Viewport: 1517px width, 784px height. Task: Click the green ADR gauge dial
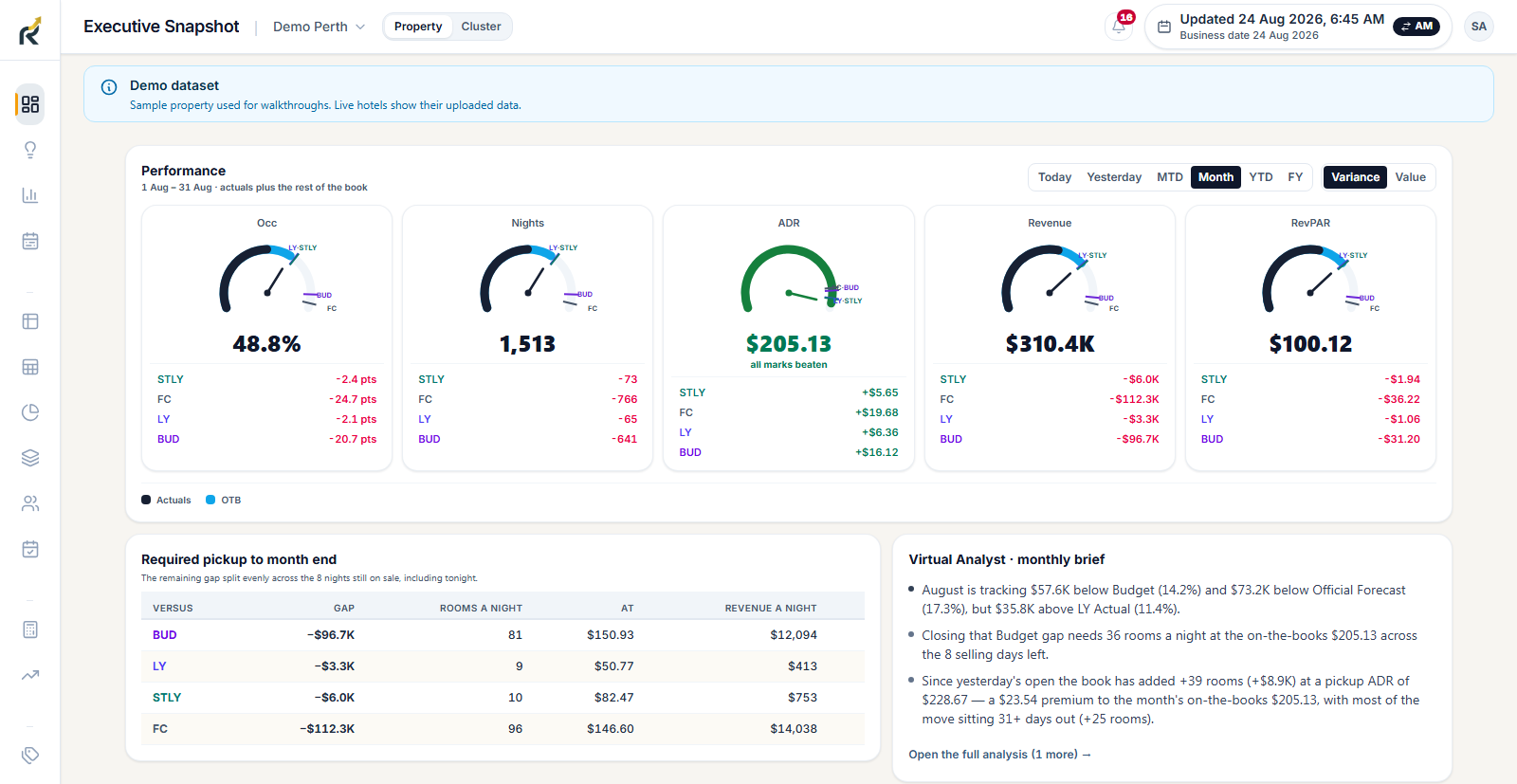(x=789, y=279)
